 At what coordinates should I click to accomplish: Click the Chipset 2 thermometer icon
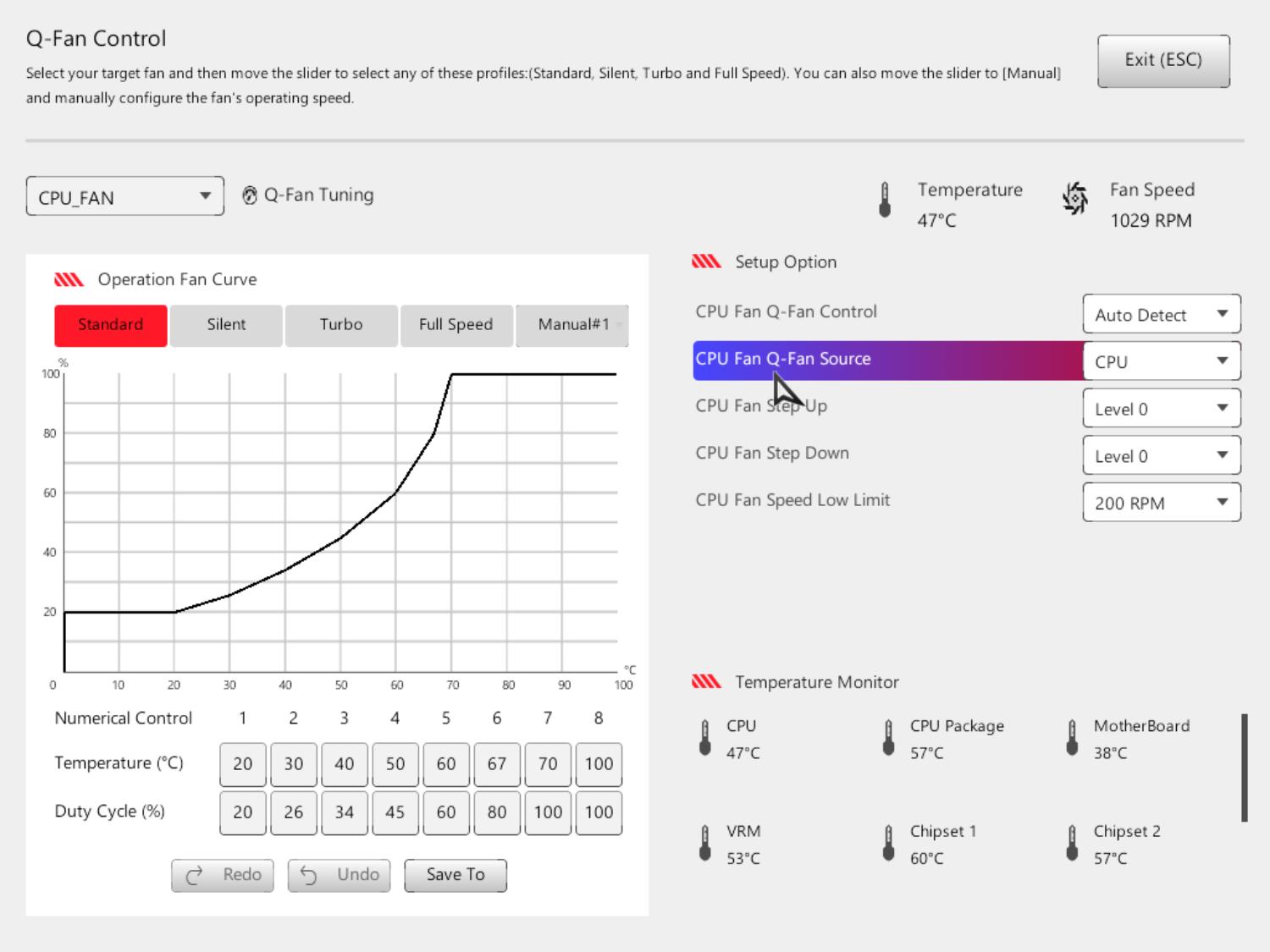tap(1072, 844)
